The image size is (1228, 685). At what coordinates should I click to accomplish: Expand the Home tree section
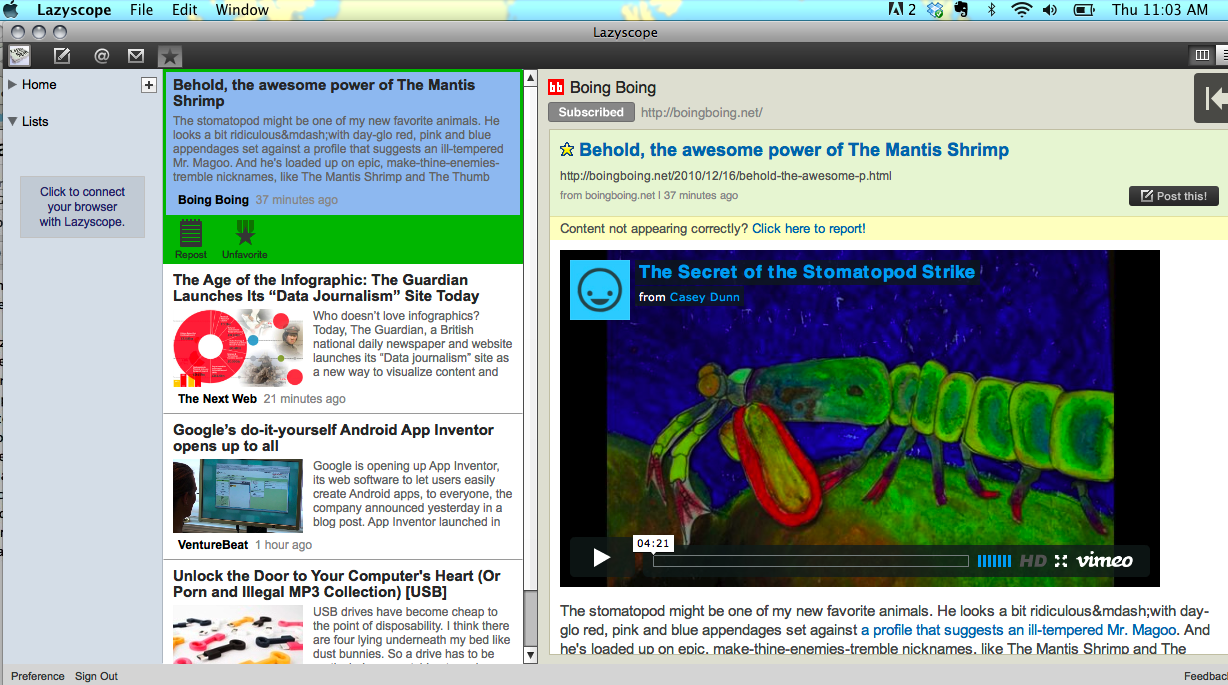[13, 85]
